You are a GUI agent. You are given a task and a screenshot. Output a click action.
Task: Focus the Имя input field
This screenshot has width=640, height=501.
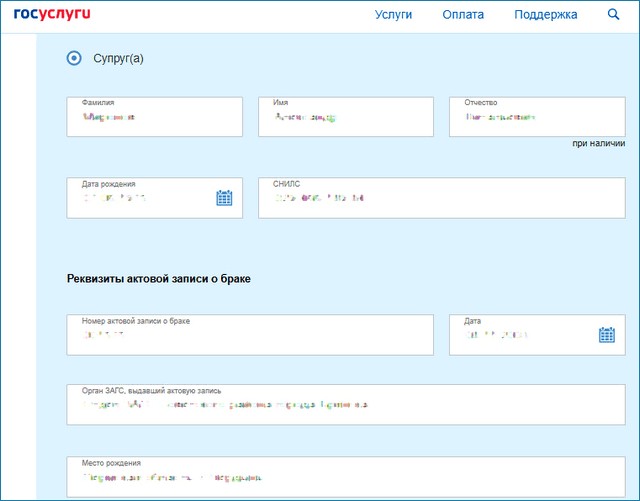coord(346,117)
